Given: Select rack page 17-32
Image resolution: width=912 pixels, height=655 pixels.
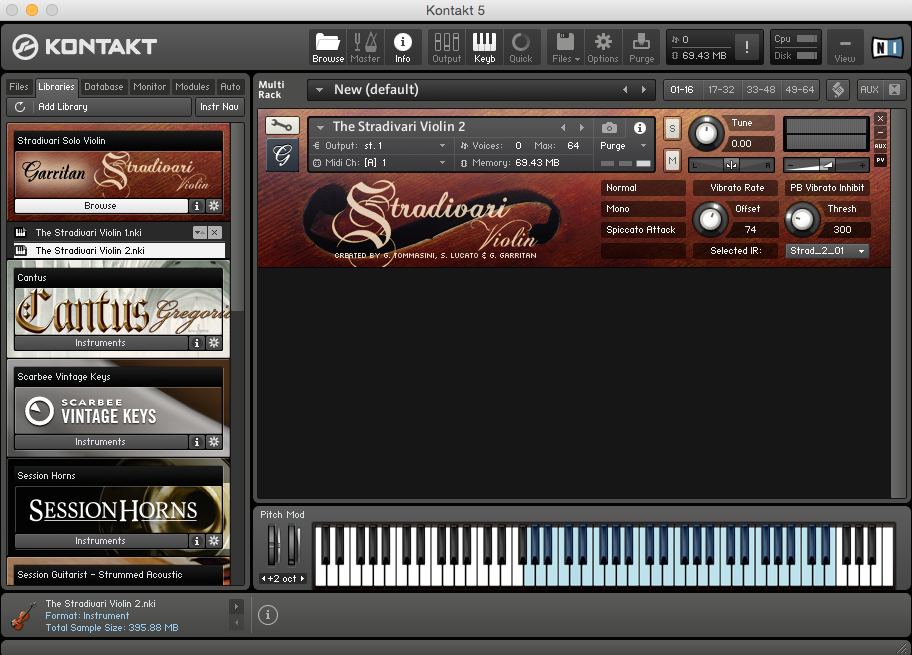Looking at the screenshot, I should 721,90.
